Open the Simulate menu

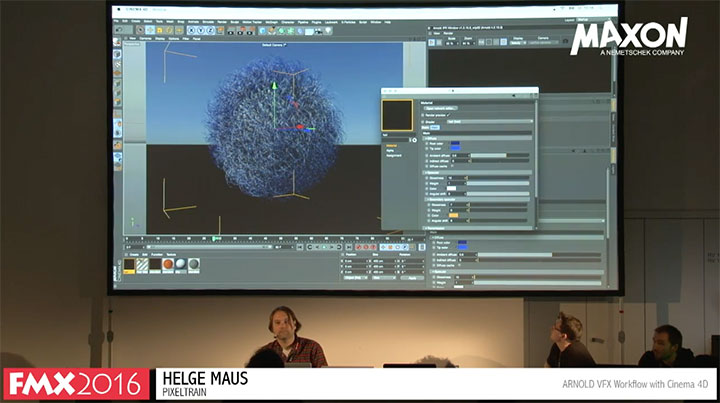208,22
